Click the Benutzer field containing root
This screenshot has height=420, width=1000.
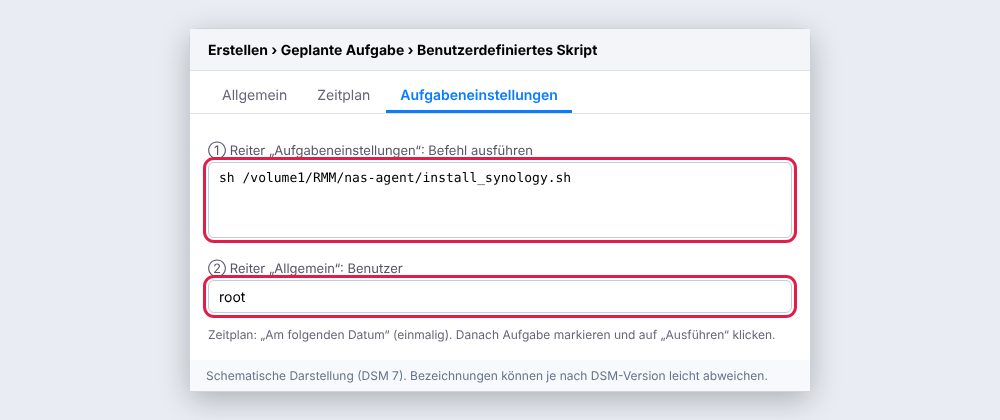click(500, 297)
